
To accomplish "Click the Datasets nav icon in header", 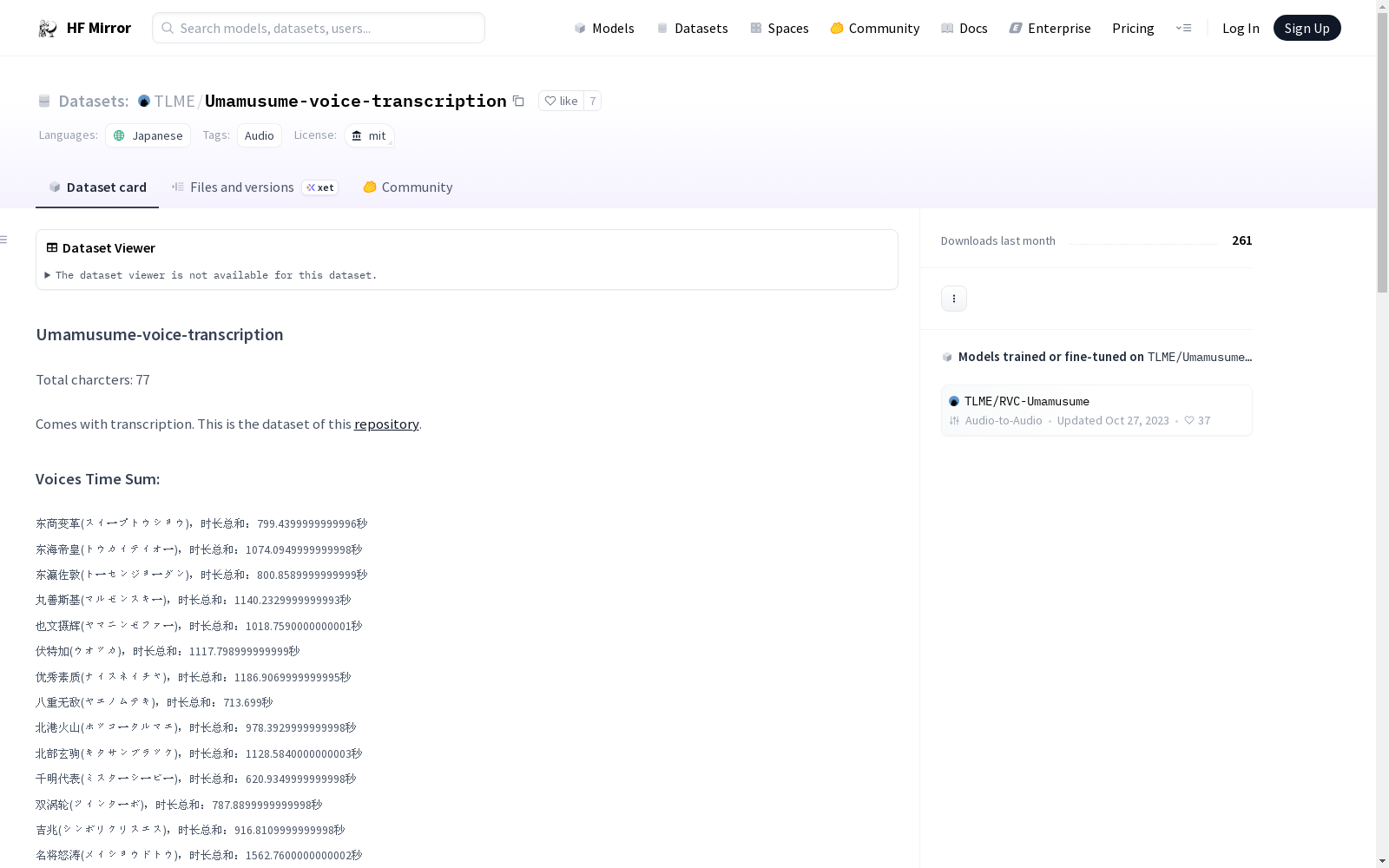I will coord(662,29).
